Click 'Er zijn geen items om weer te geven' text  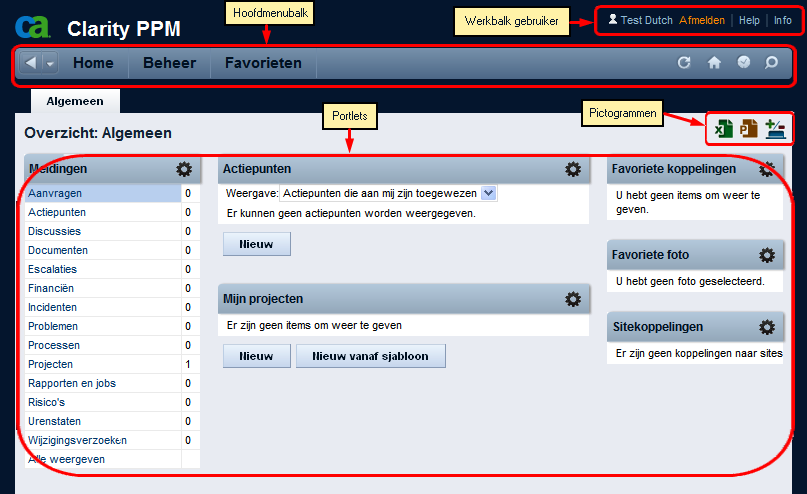(x=314, y=326)
